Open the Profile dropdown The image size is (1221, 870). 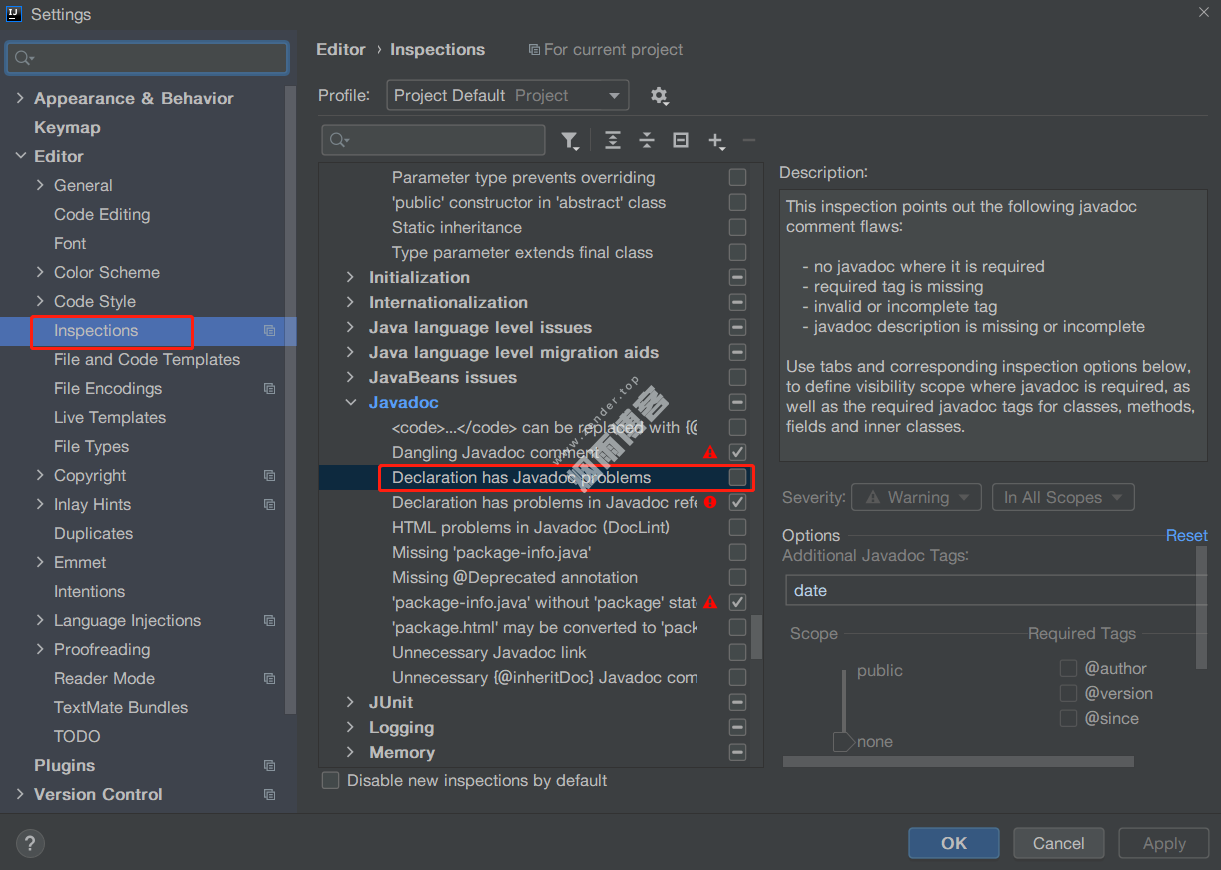(x=507, y=96)
